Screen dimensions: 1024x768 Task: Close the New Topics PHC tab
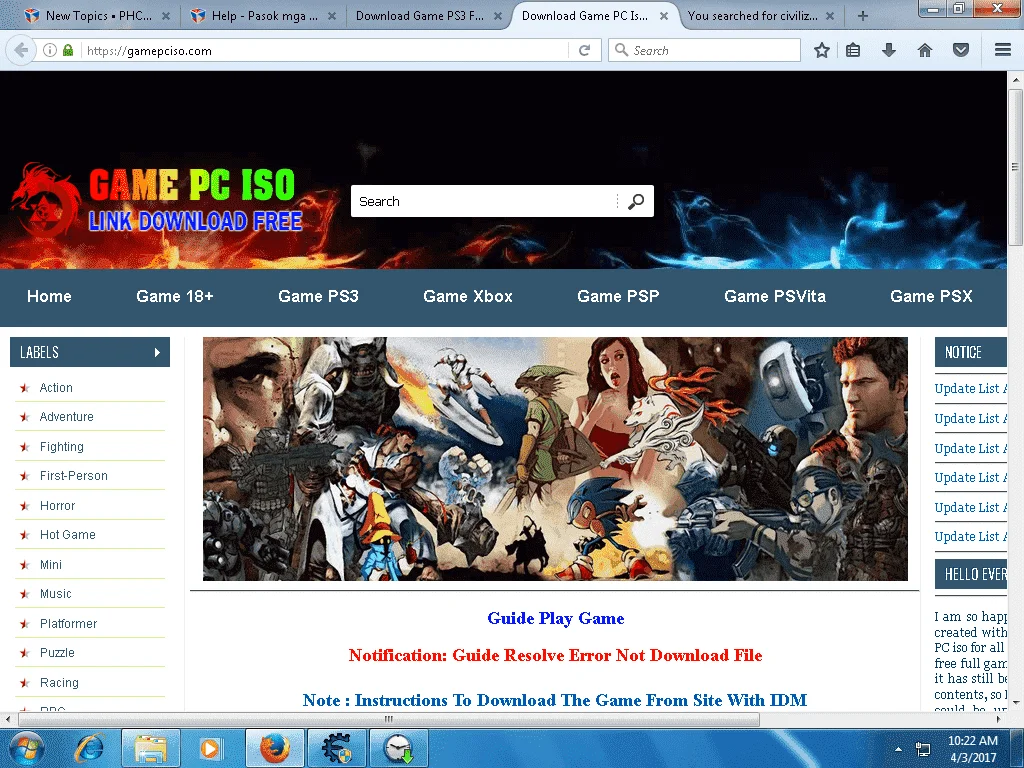(166, 16)
